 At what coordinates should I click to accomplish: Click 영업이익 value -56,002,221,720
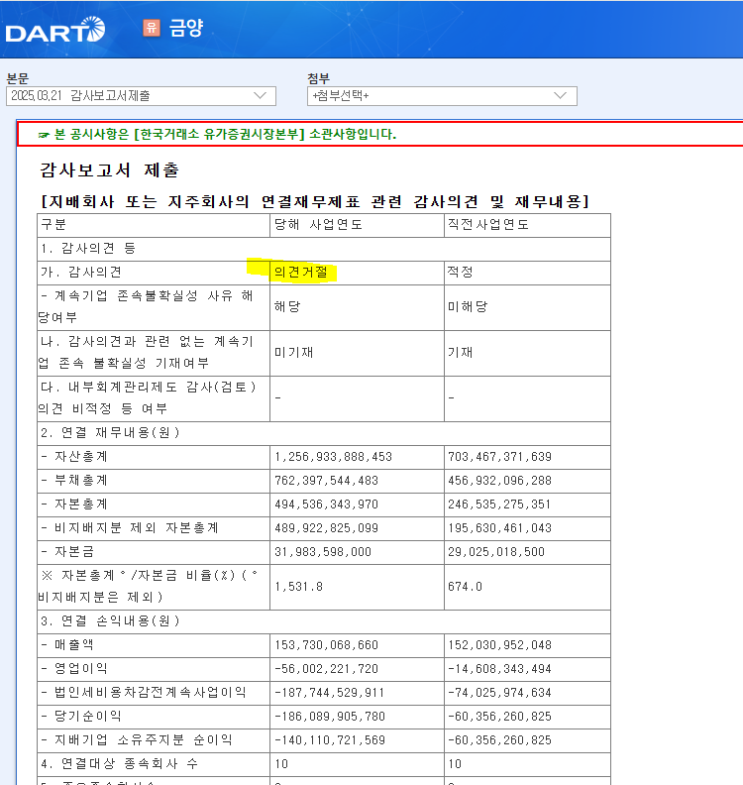pos(326,669)
